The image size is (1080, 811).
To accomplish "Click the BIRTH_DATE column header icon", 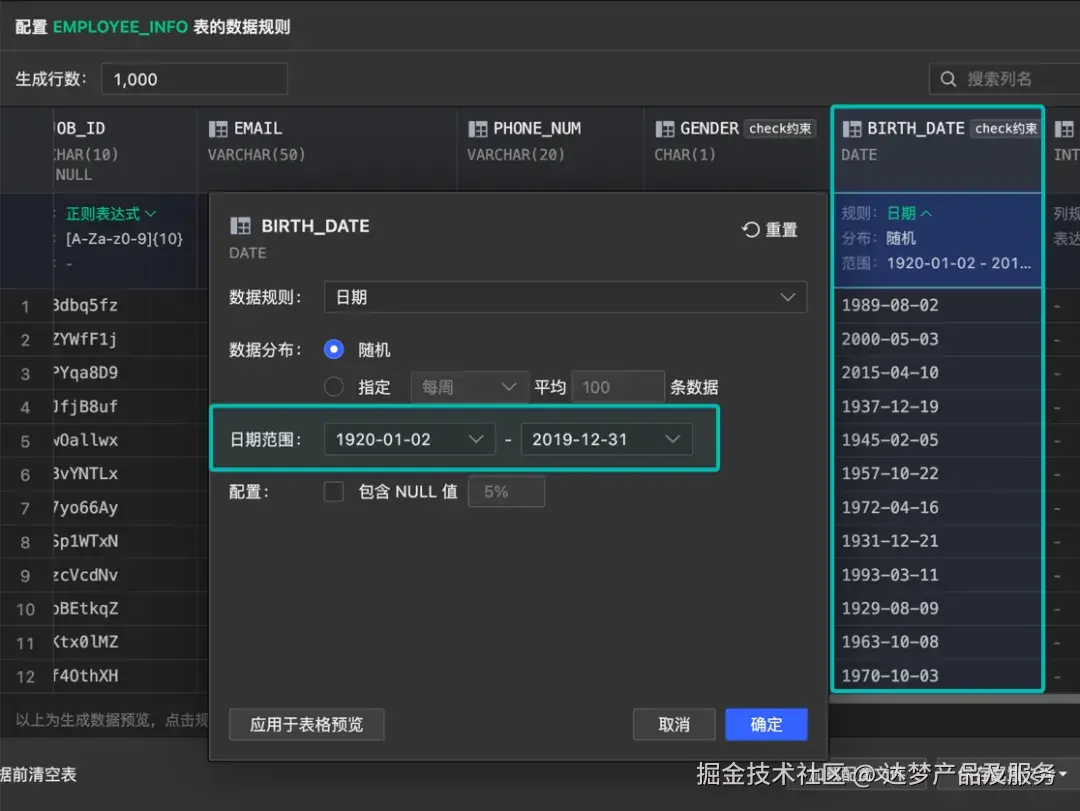I will pos(852,129).
